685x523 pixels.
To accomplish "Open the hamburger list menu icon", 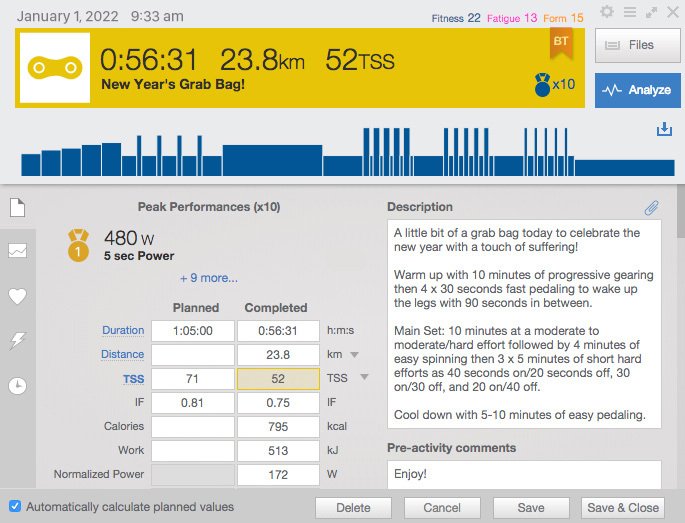I will click(x=630, y=12).
